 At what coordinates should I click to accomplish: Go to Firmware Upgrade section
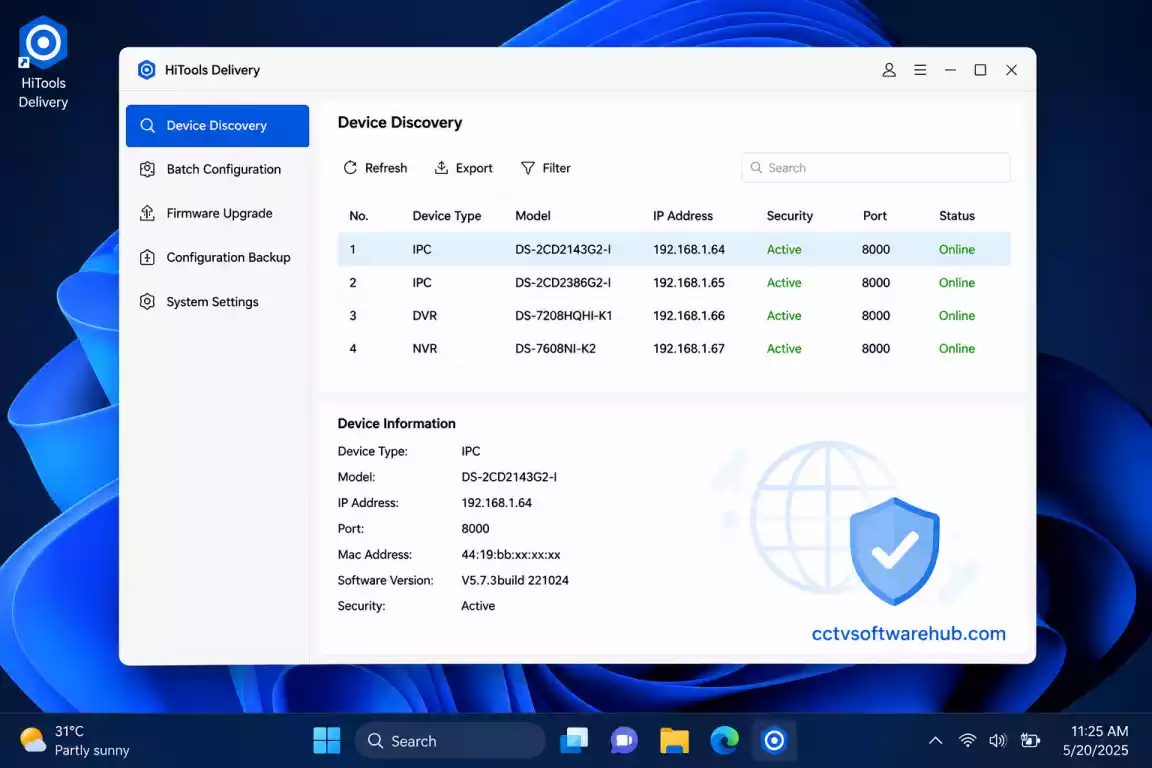(x=217, y=213)
